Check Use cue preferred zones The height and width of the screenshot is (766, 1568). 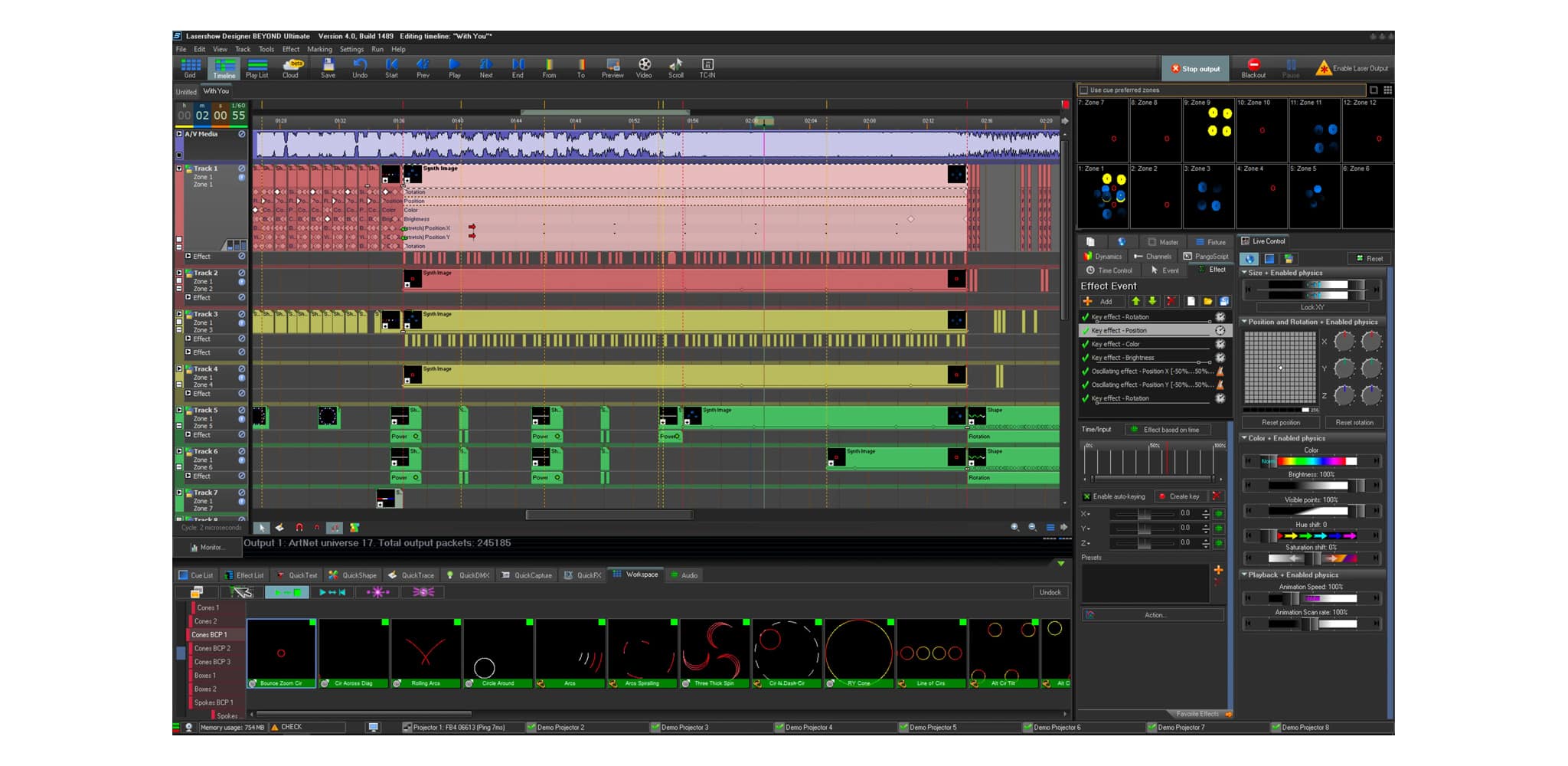click(x=1084, y=90)
